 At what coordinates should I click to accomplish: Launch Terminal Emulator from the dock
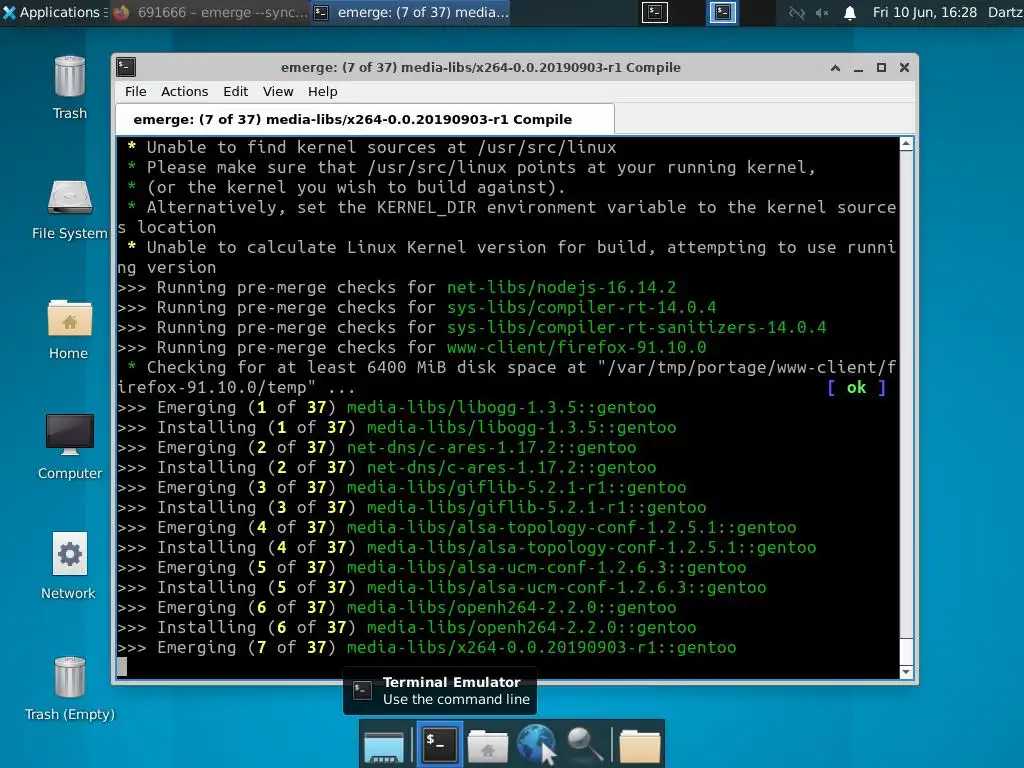439,744
